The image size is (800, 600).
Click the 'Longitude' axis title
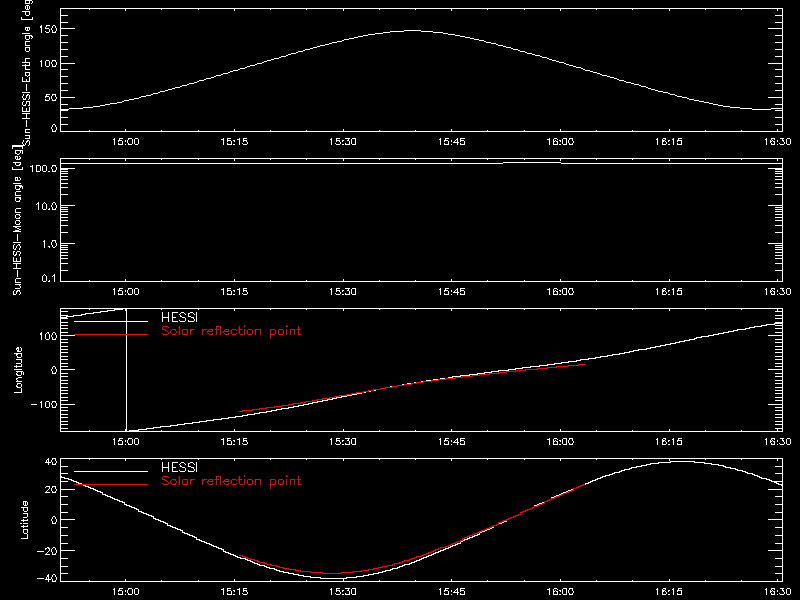(x=18, y=370)
